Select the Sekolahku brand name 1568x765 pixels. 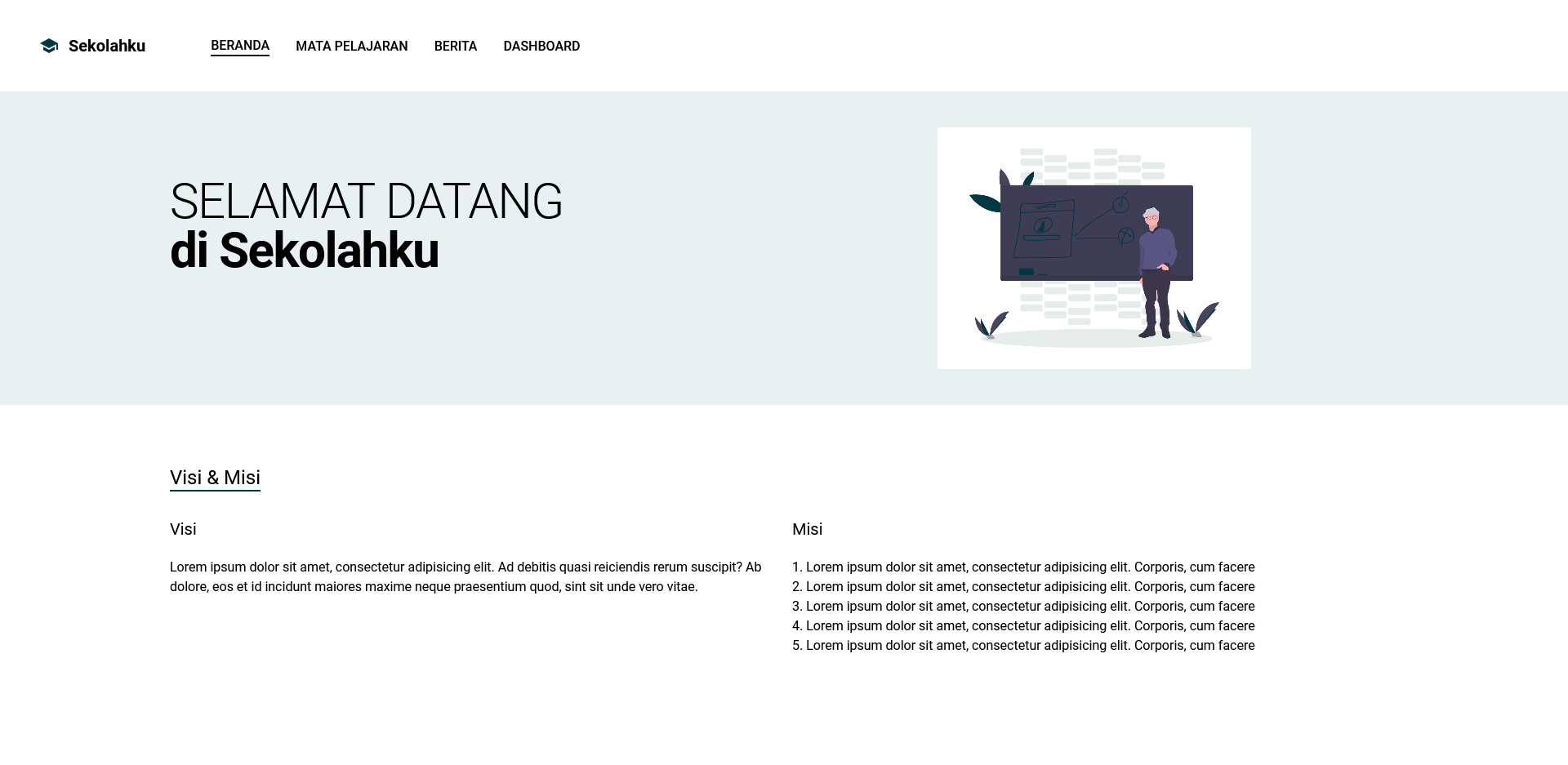click(x=107, y=46)
